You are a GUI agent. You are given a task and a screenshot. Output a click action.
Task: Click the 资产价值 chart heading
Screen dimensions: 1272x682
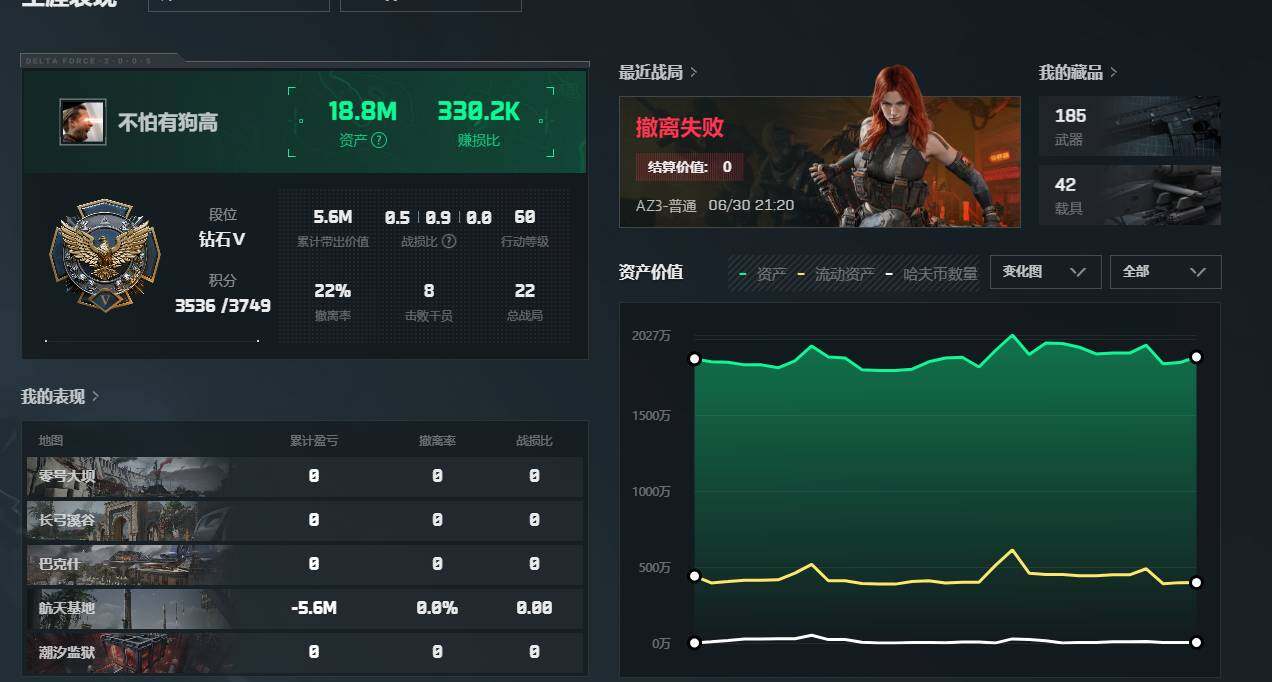tap(651, 272)
